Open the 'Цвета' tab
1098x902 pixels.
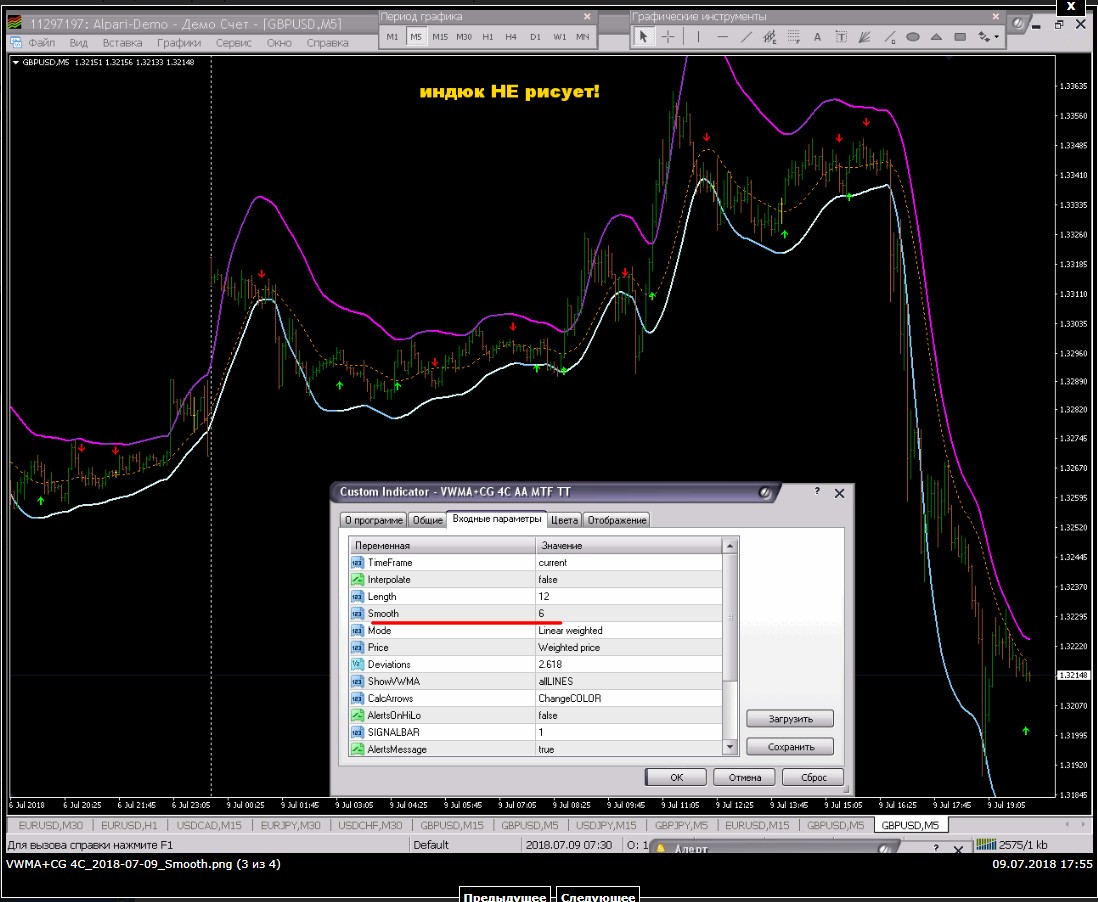pyautogui.click(x=565, y=520)
